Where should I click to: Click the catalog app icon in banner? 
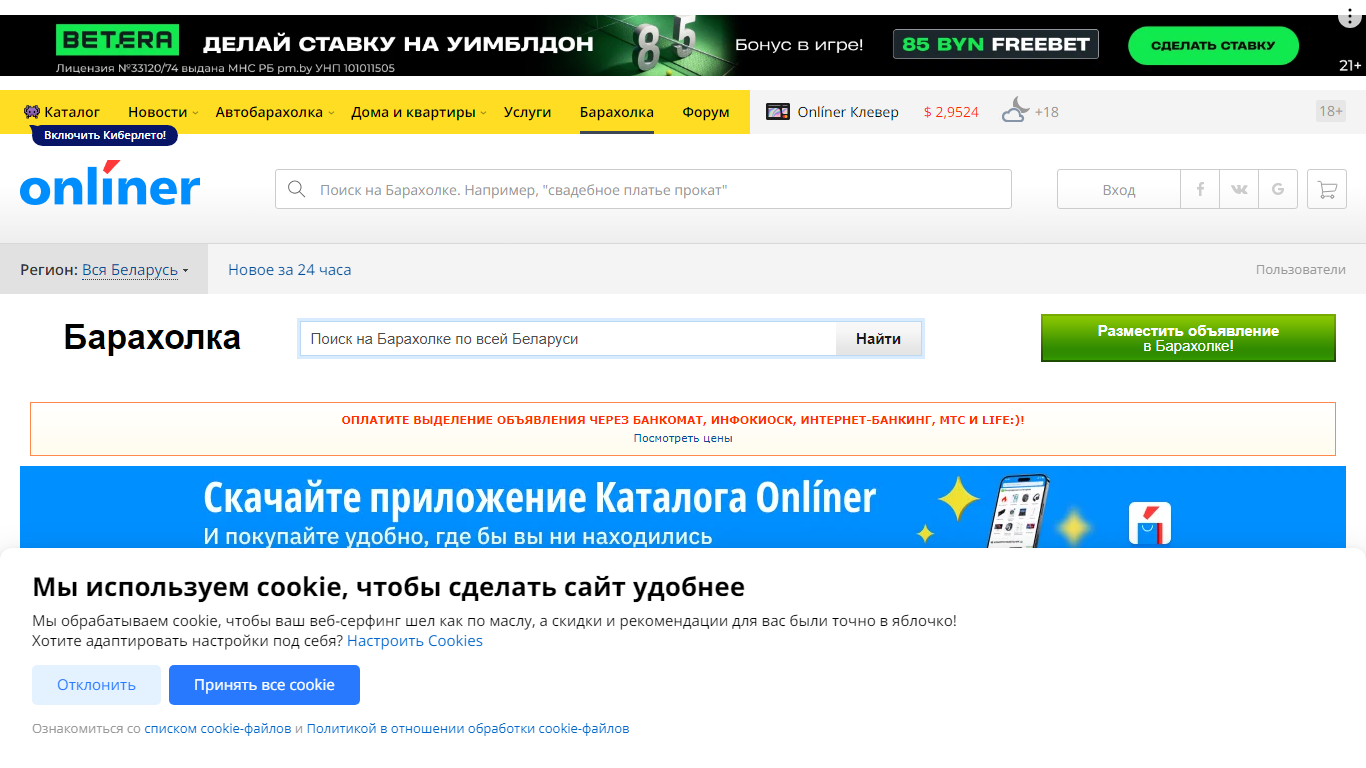[x=1150, y=523]
